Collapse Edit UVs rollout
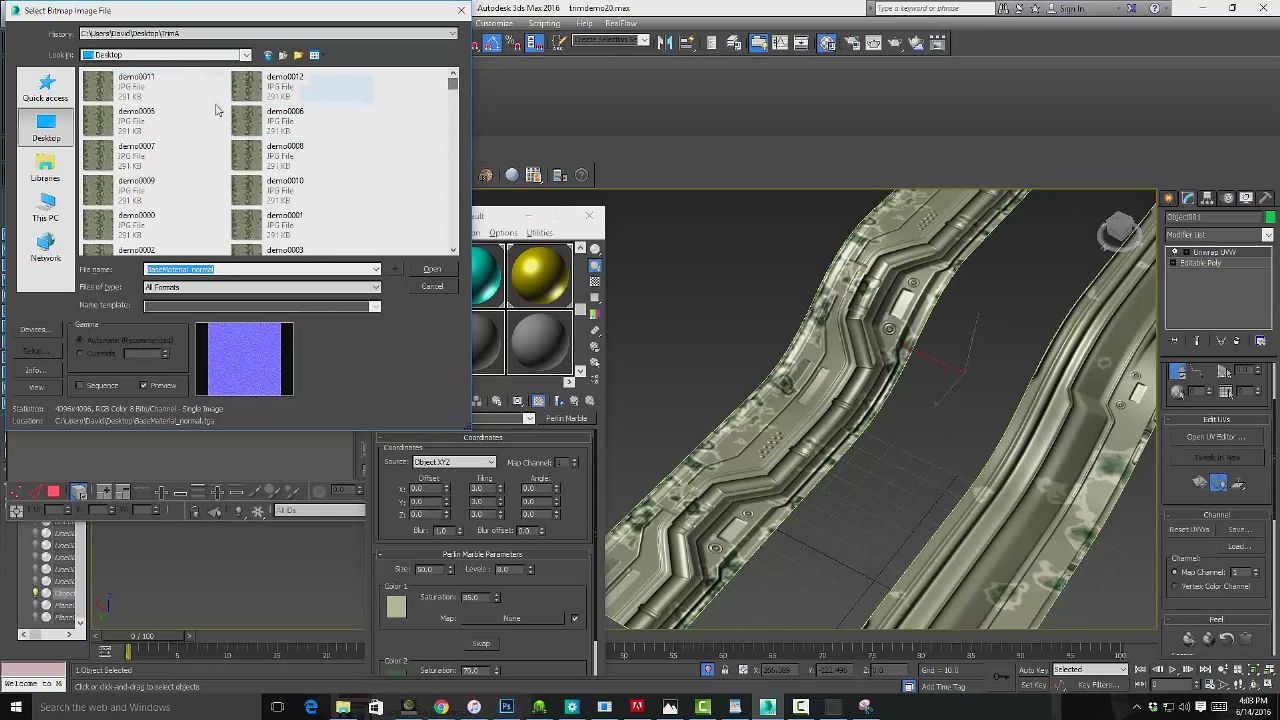1280x720 pixels. tap(1216, 419)
